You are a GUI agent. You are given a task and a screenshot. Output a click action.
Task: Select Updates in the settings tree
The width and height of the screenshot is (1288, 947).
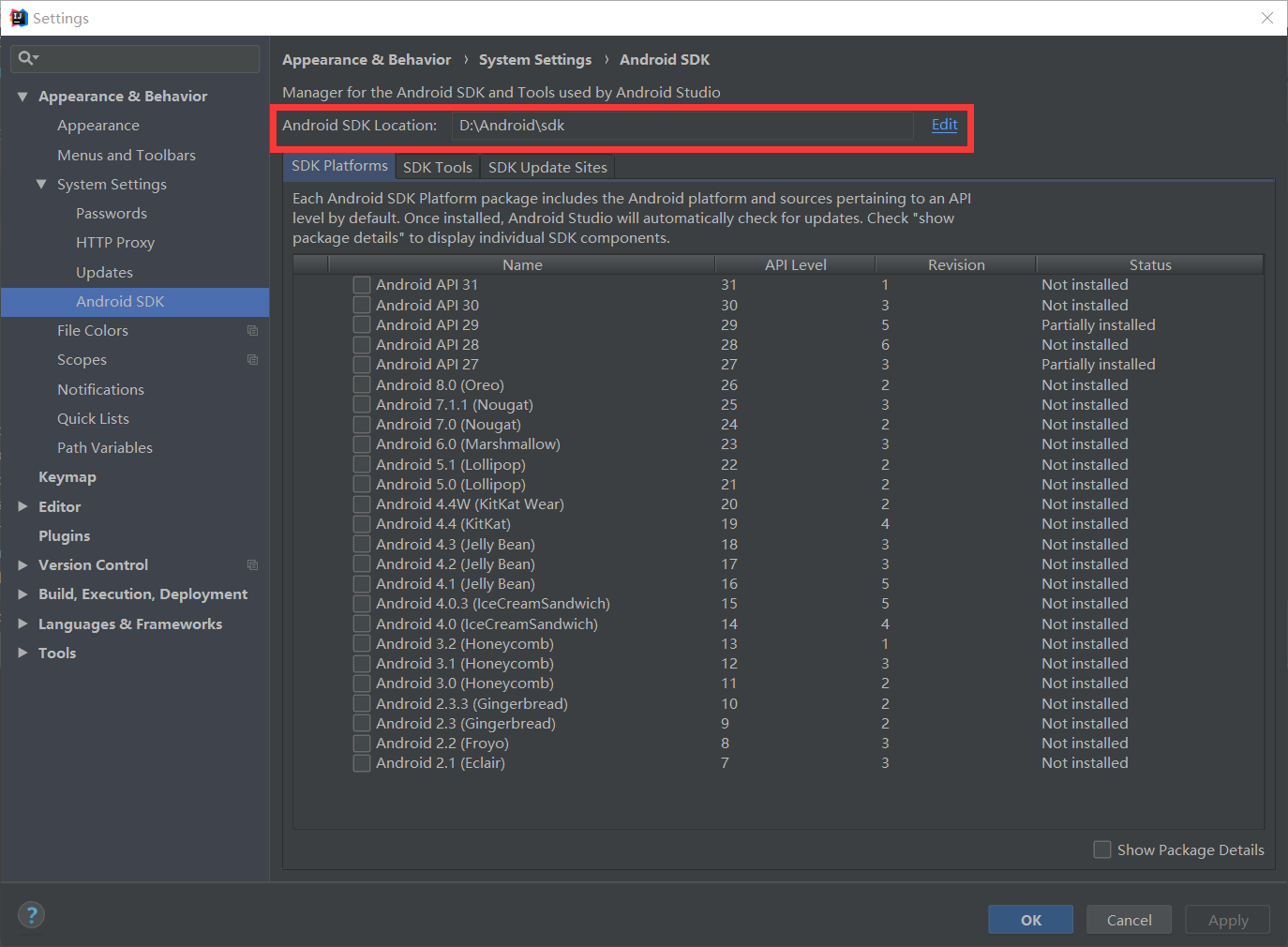pyautogui.click(x=104, y=272)
